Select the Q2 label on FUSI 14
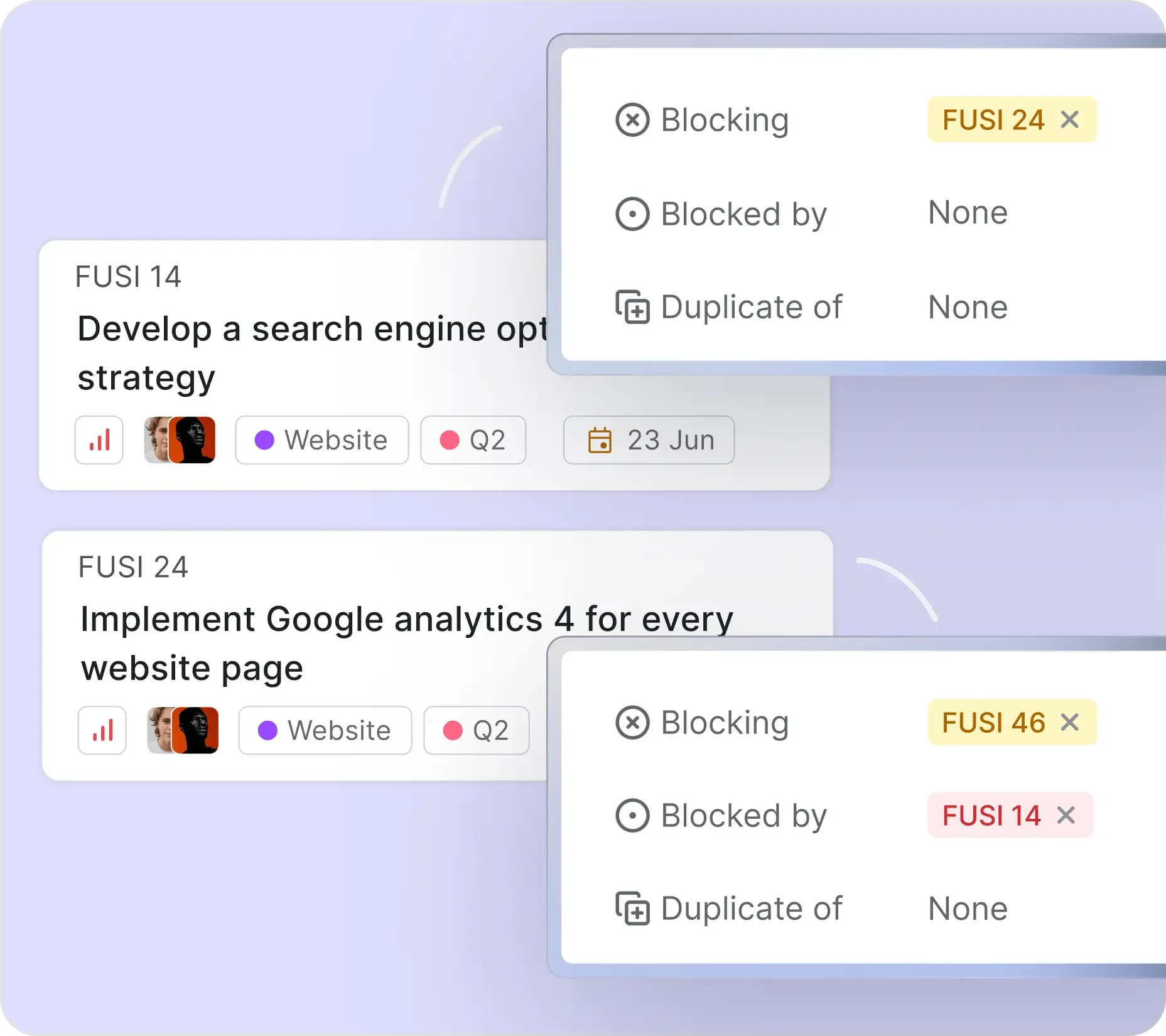This screenshot has width=1166, height=1036. 473,440
